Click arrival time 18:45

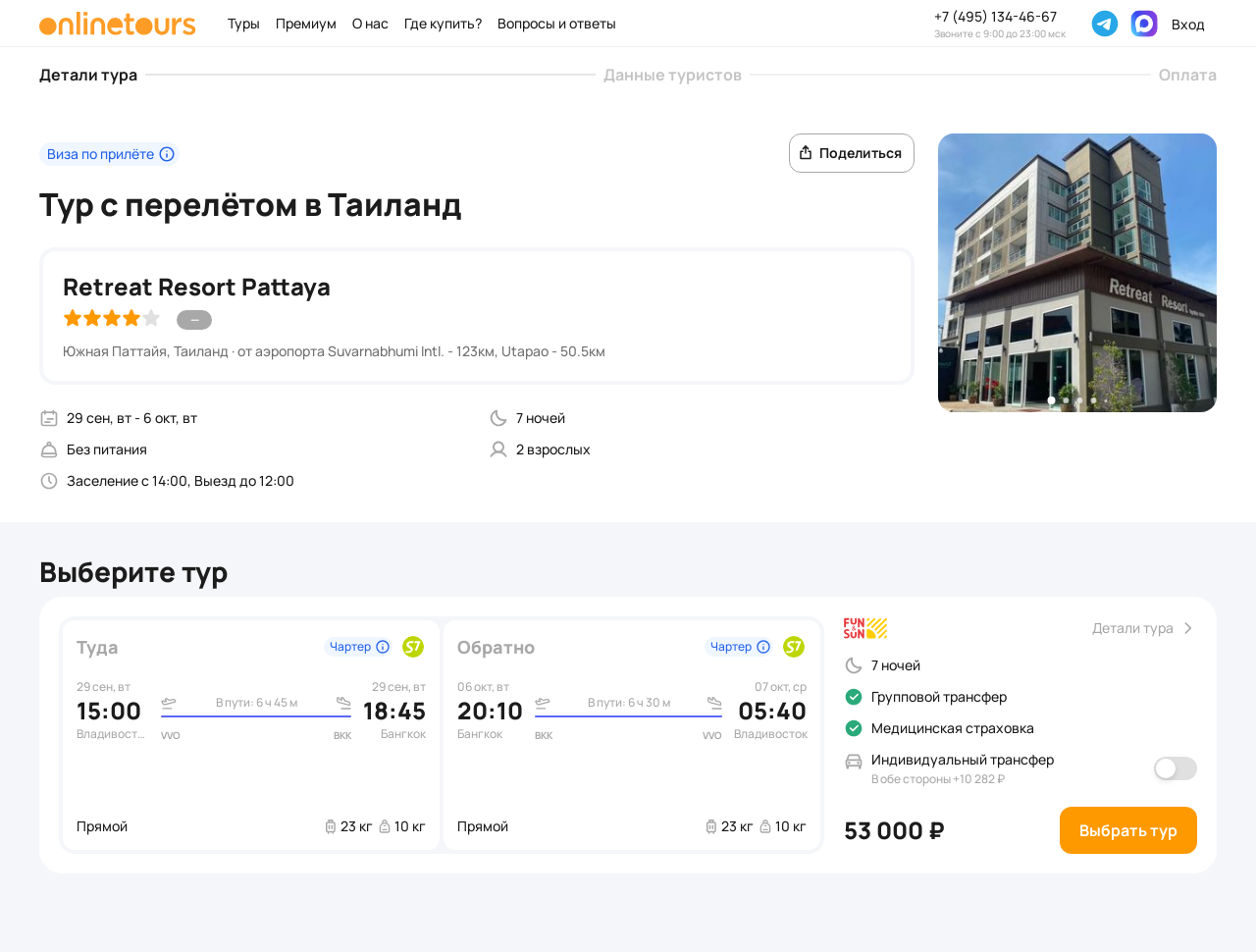click(394, 712)
